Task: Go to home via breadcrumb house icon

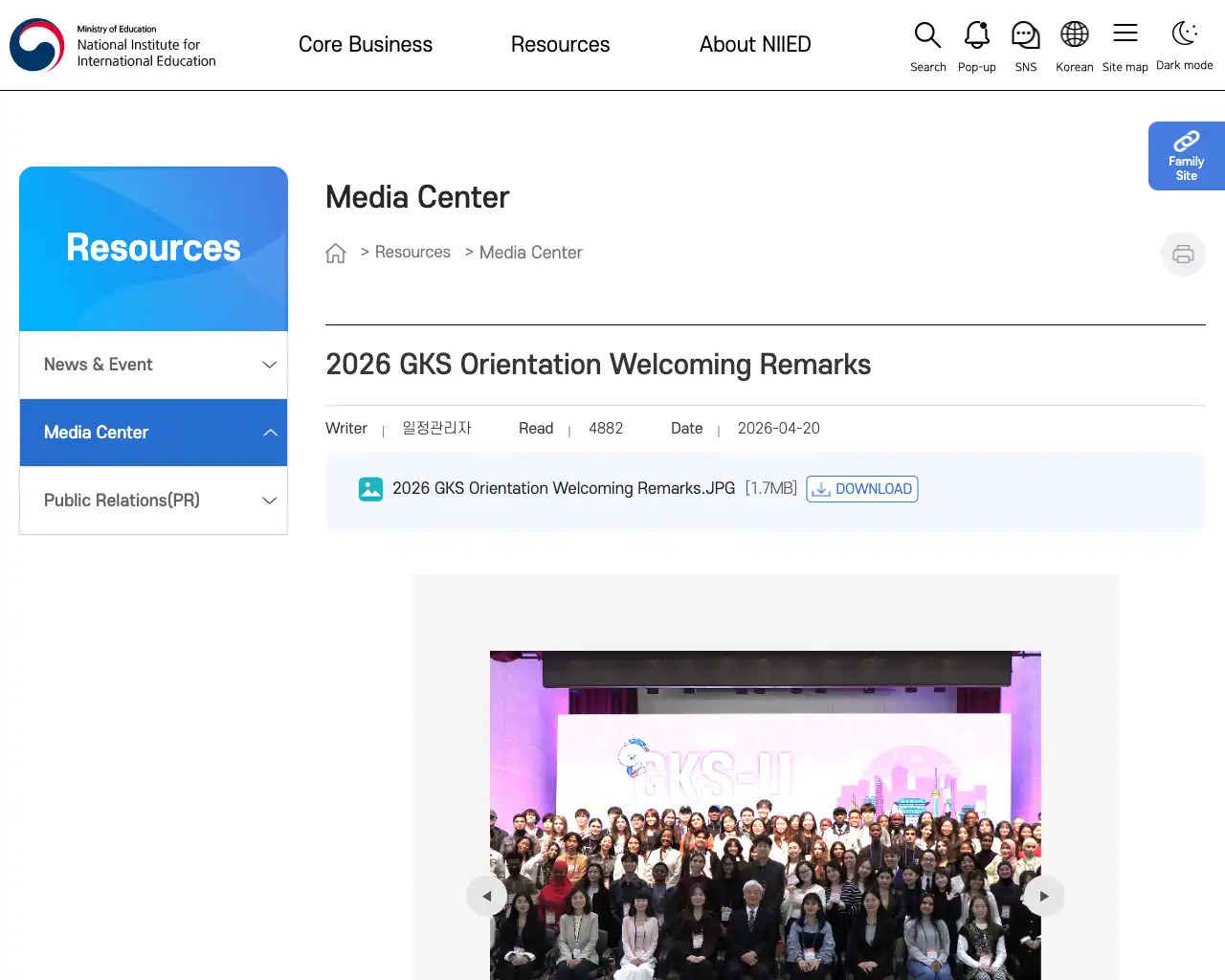Action: click(x=335, y=253)
